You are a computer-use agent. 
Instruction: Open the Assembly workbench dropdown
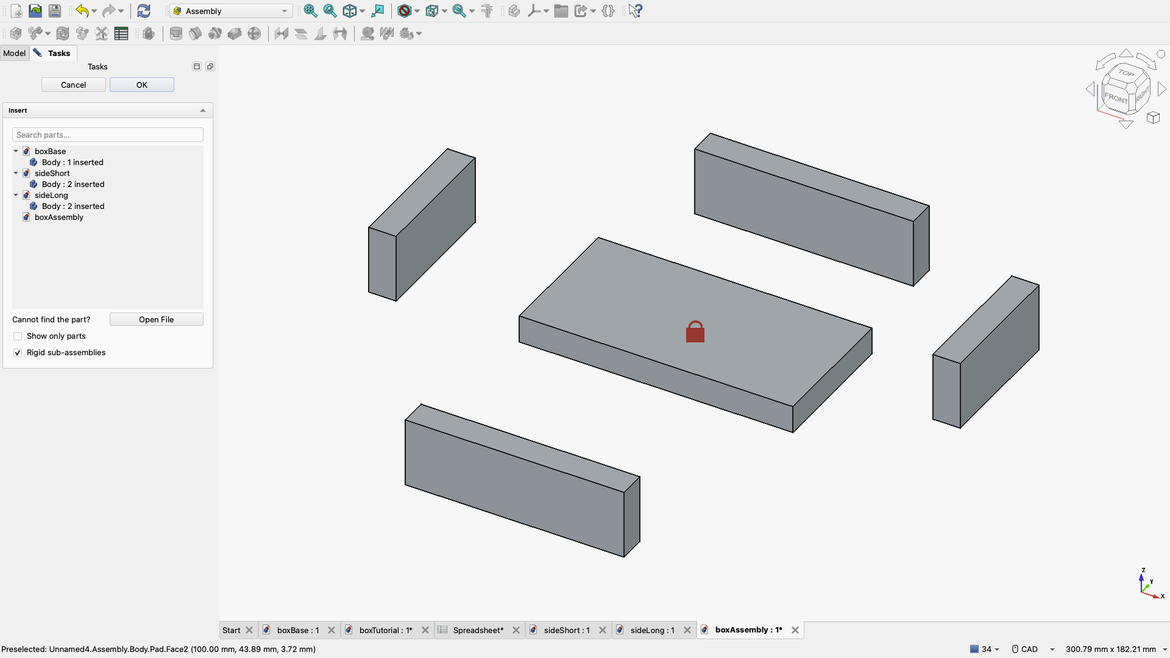click(x=230, y=11)
